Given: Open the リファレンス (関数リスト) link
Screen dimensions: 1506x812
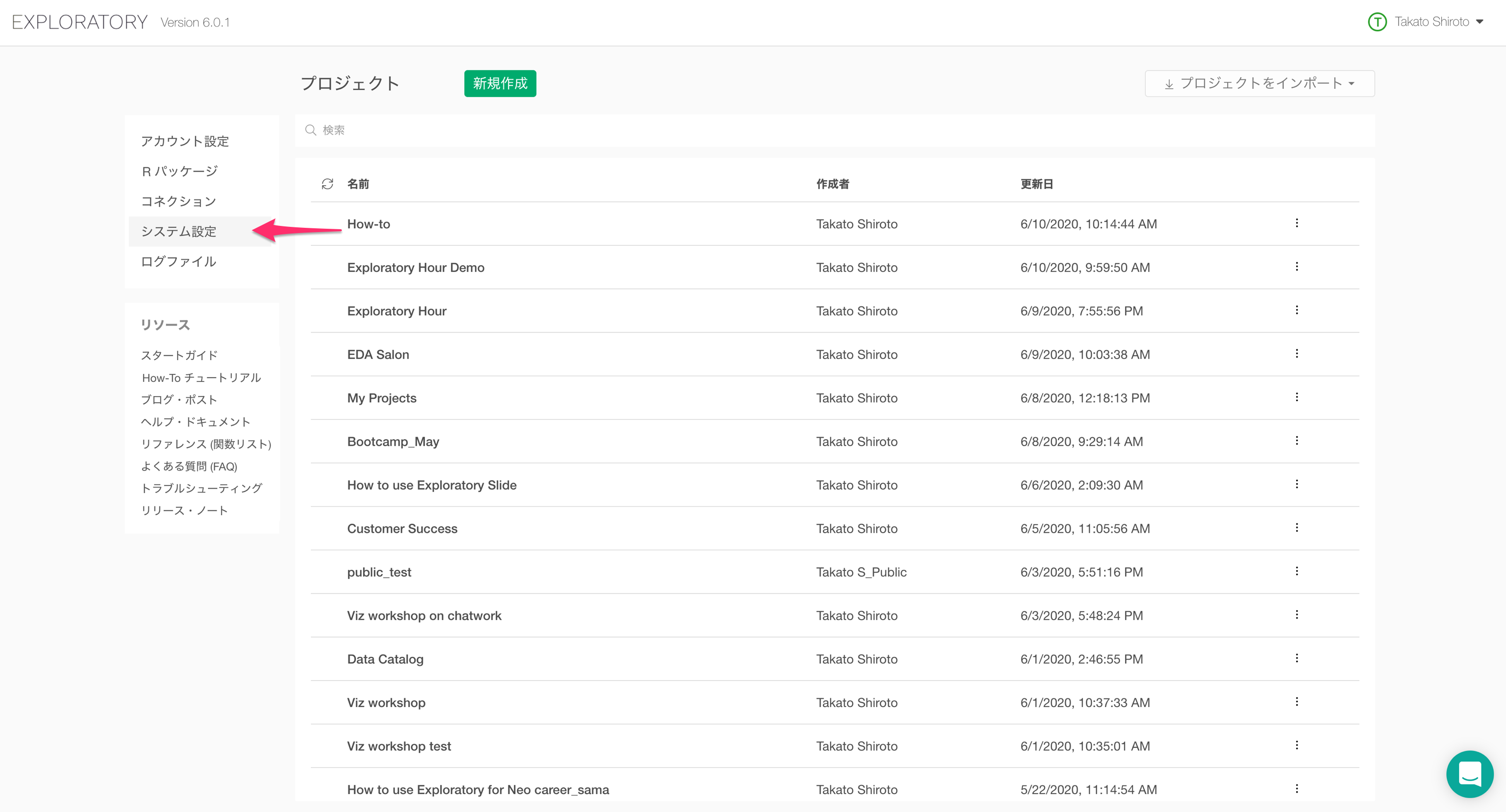Looking at the screenshot, I should click(x=207, y=444).
